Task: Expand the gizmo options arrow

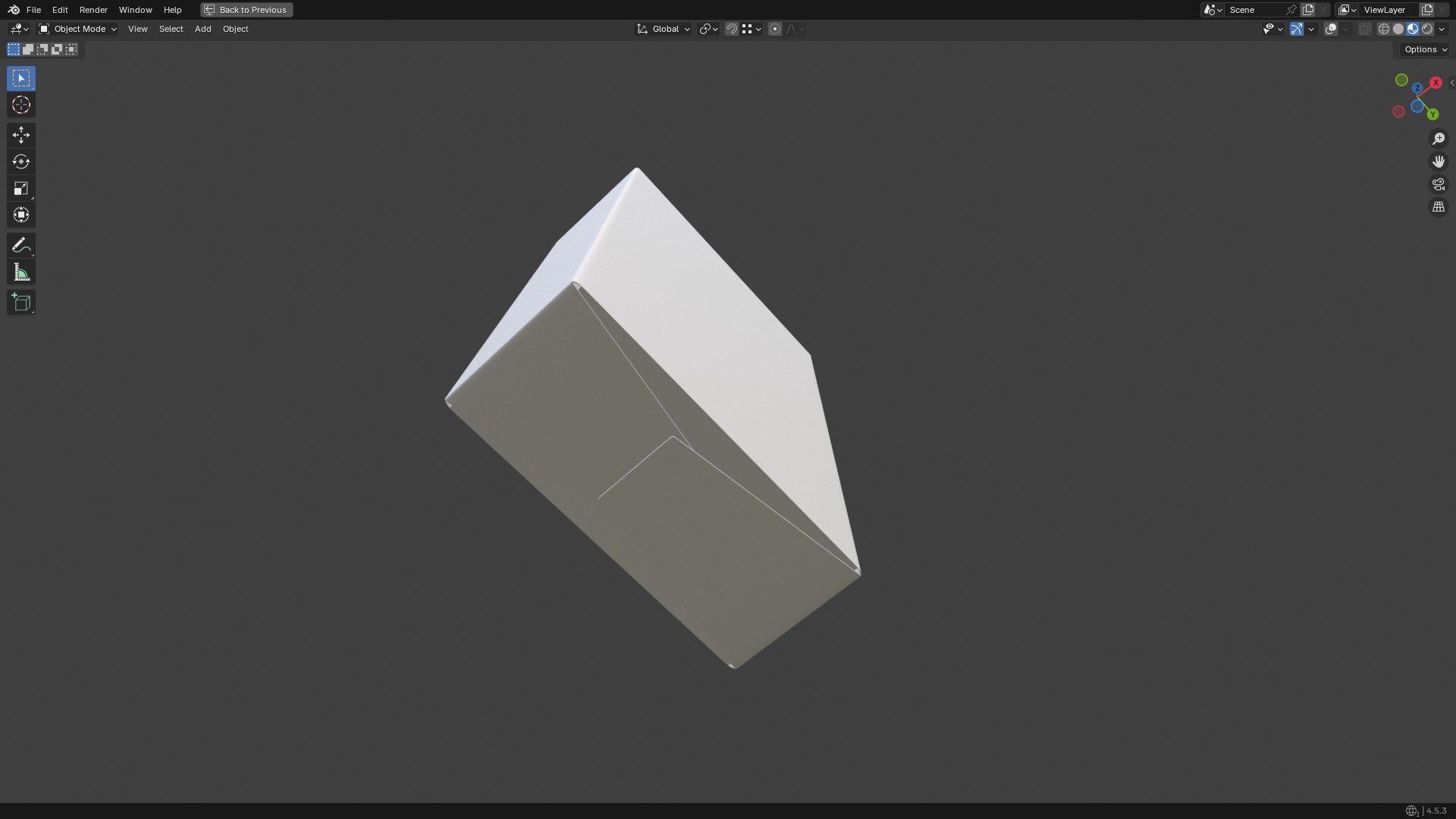Action: coord(1311,29)
